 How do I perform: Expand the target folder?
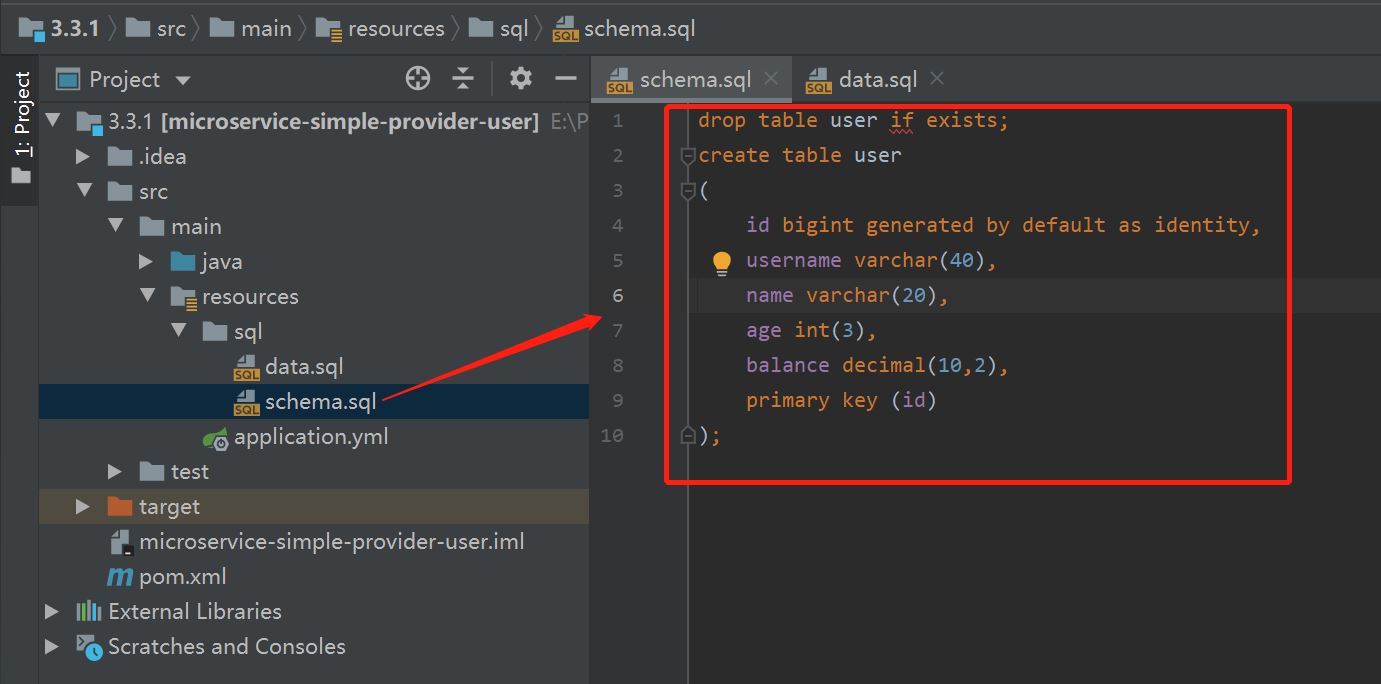tap(83, 507)
